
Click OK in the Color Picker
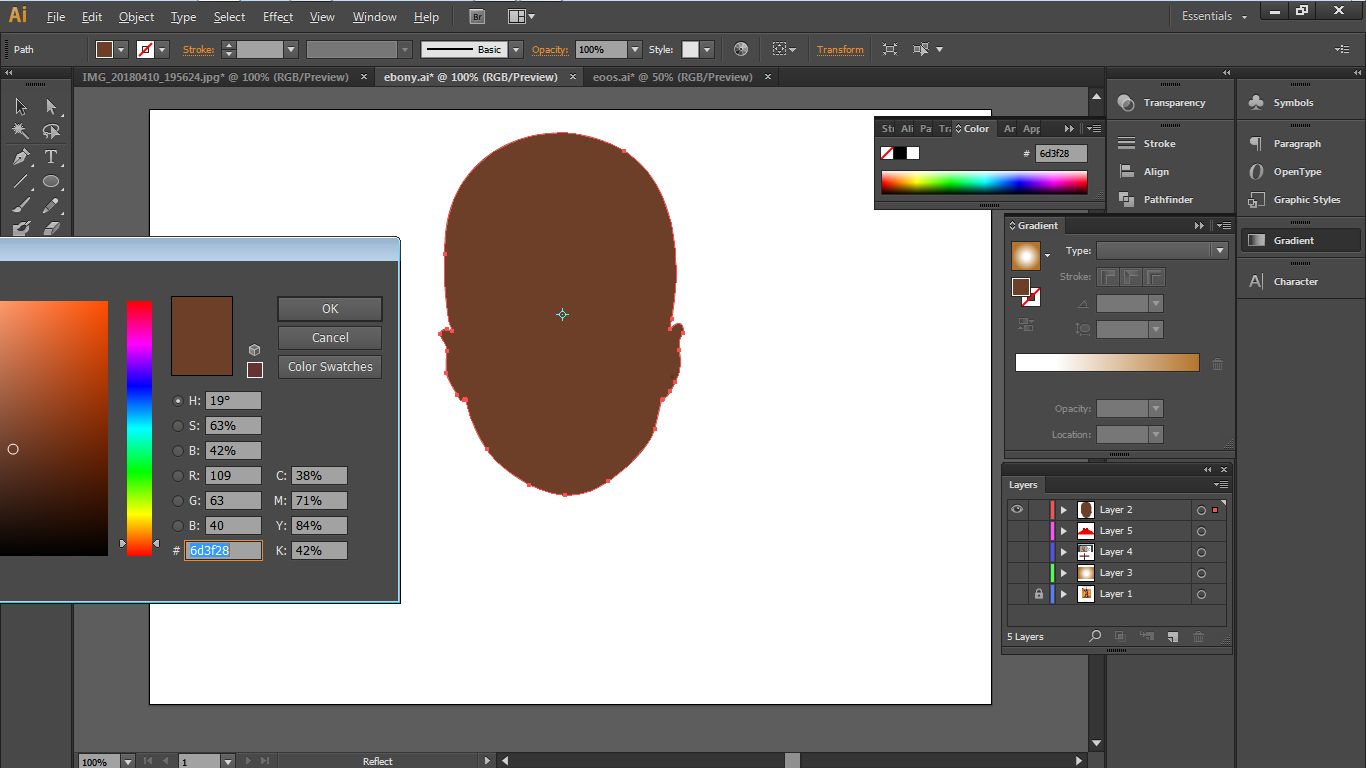click(330, 309)
